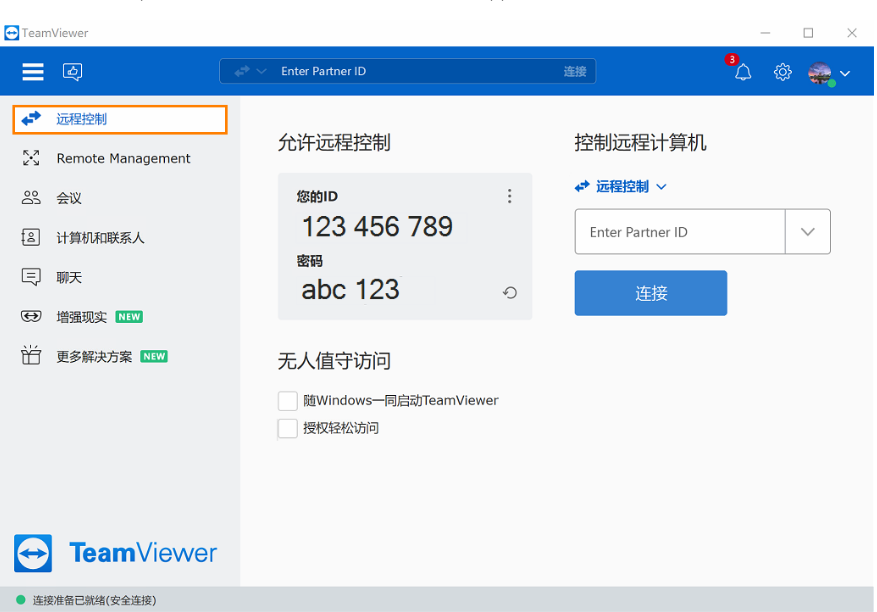Expand the 远程控制 connection type dropdown
Screen dimensions: 877x612
click(x=661, y=187)
